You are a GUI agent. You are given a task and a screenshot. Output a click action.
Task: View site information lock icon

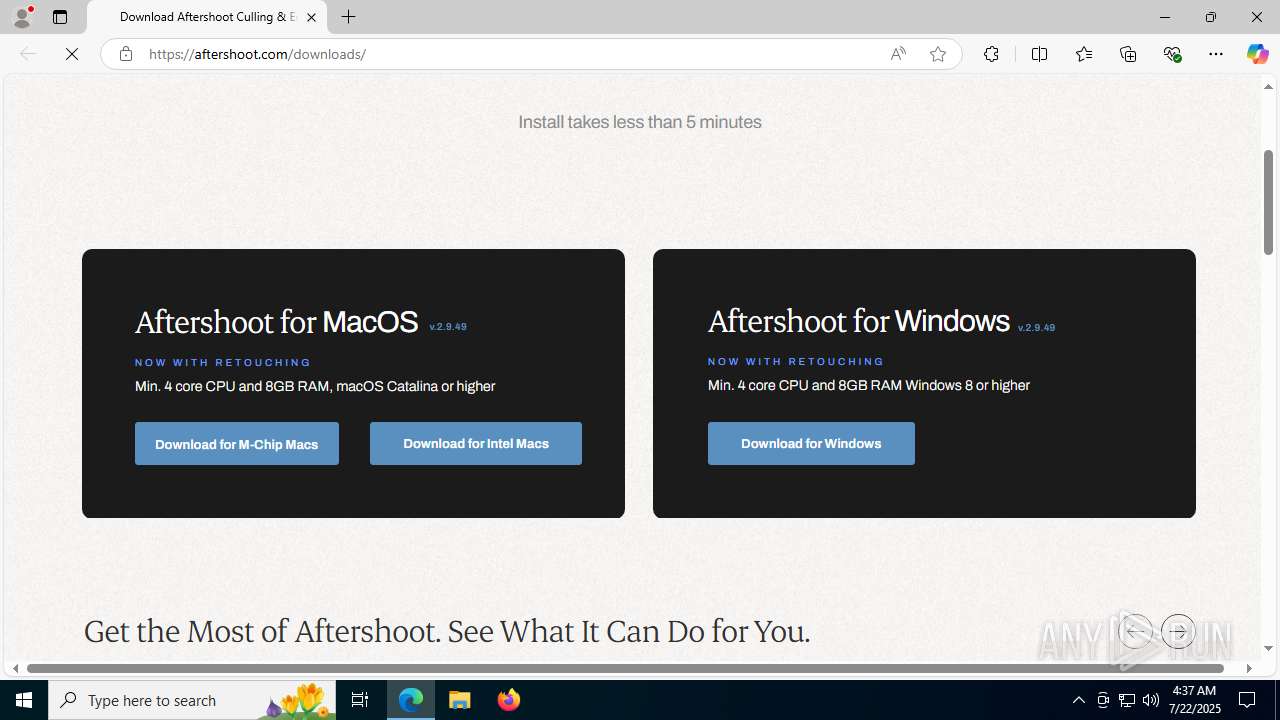(x=125, y=54)
